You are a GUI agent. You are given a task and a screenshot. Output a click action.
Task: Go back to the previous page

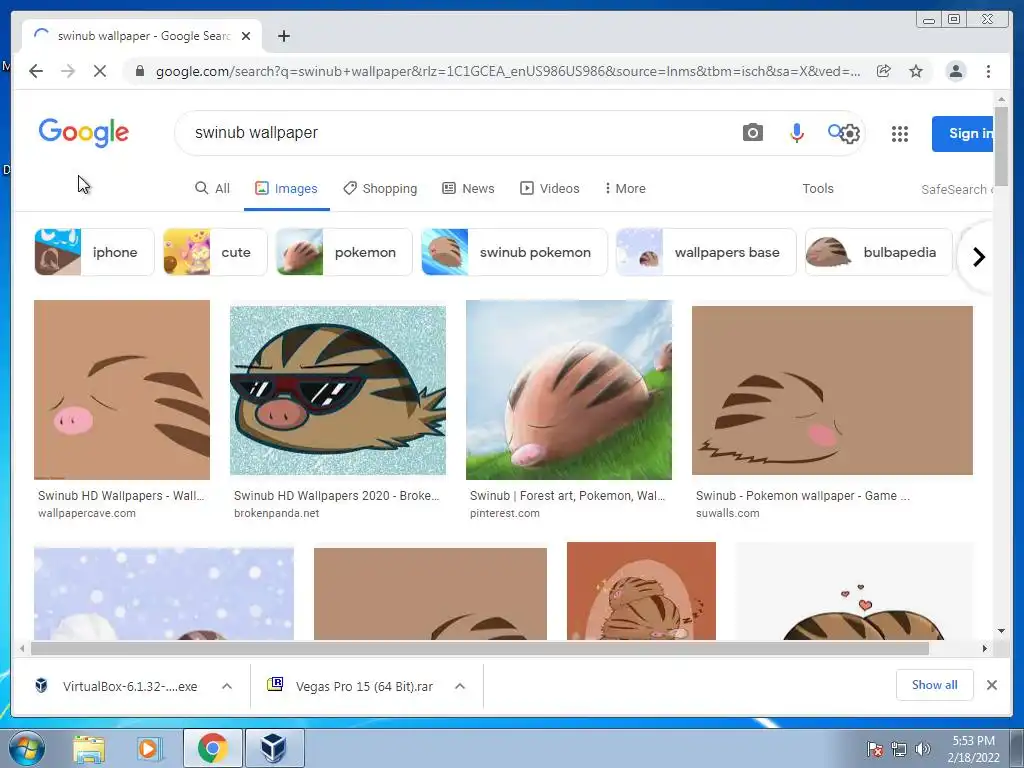[36, 71]
